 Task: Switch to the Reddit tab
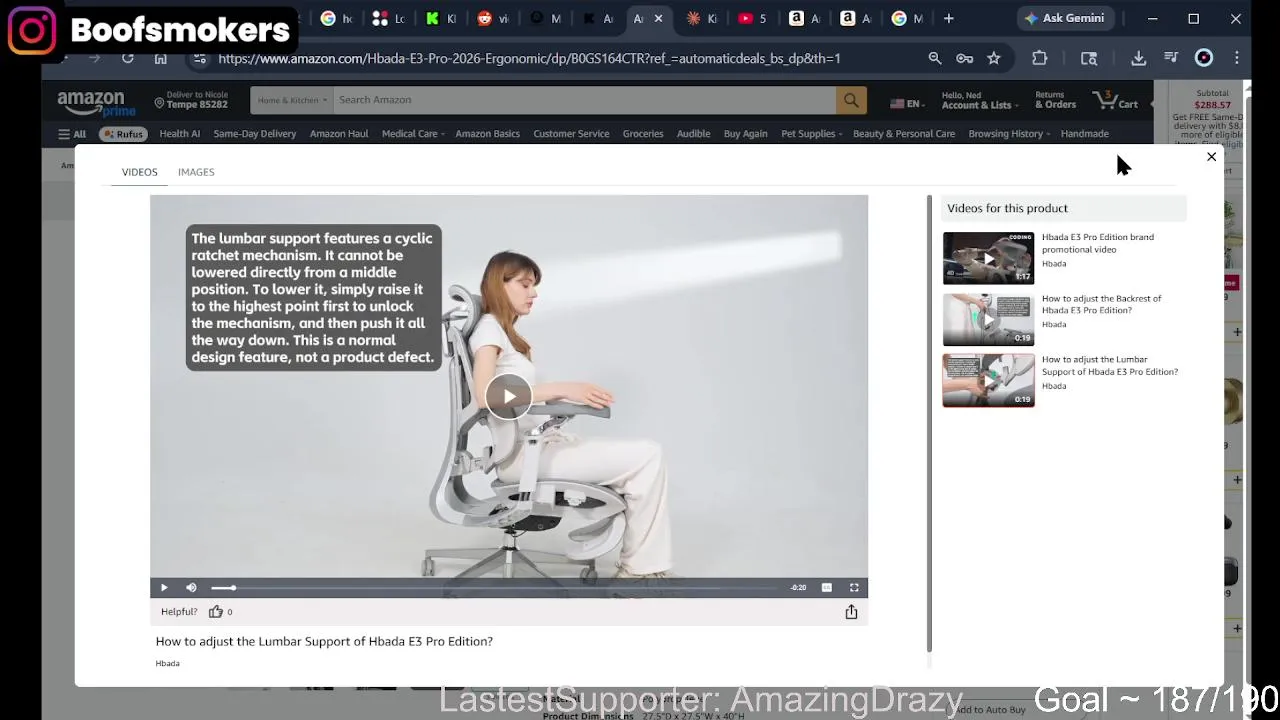point(492,18)
